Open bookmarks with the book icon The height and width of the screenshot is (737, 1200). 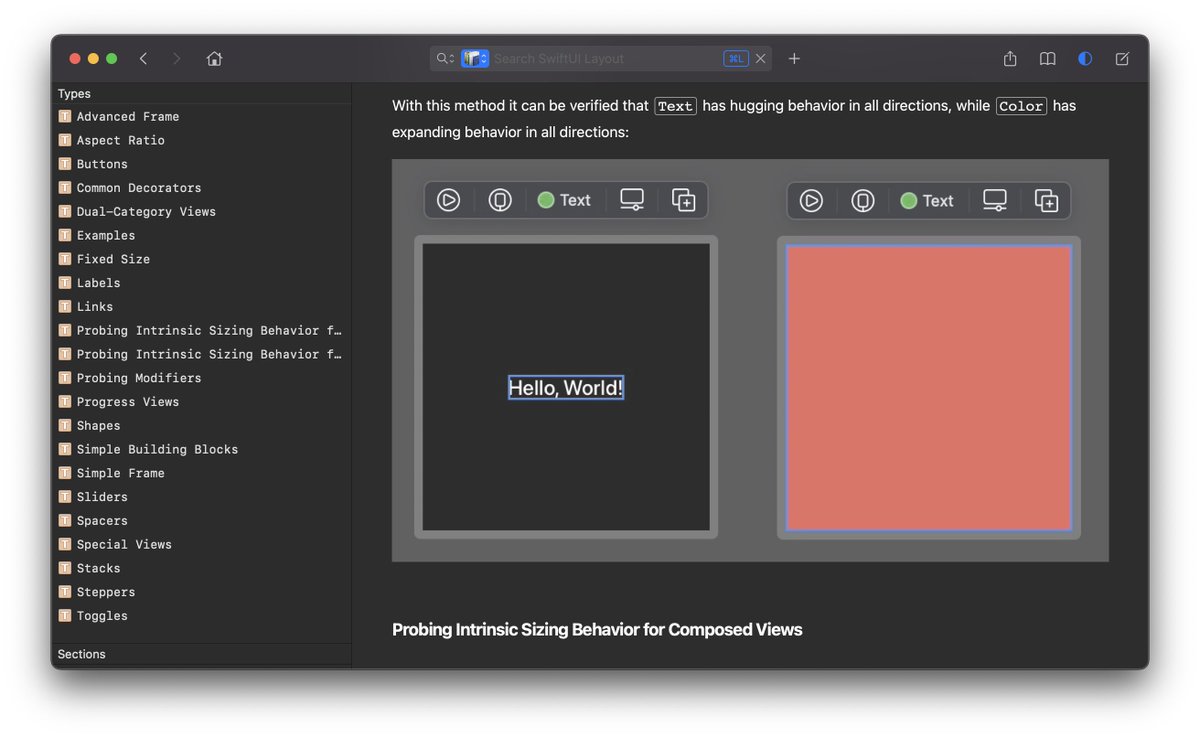tap(1047, 59)
